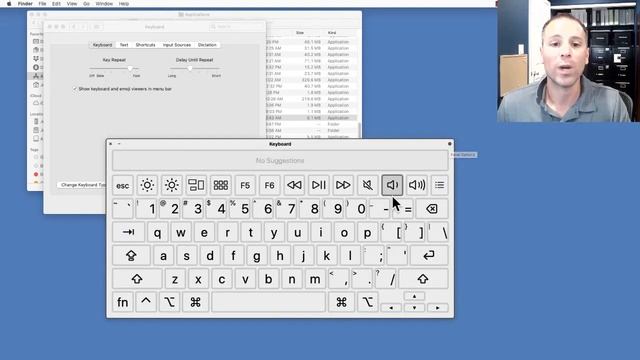Open the Window menu
Viewport: 640px width, 360px height.
(104, 4)
